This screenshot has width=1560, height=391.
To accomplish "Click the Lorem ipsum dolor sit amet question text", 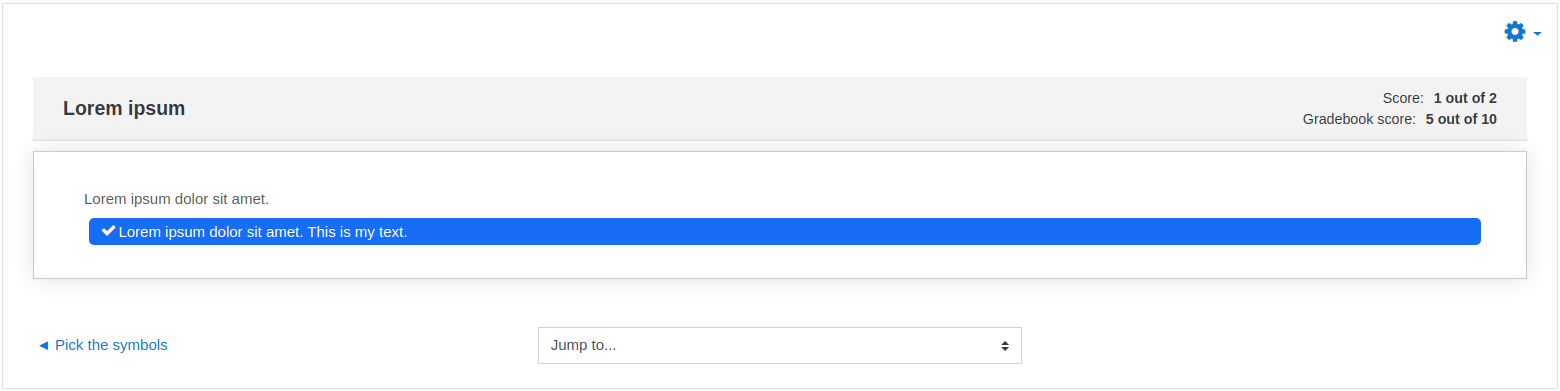I will tap(176, 199).
